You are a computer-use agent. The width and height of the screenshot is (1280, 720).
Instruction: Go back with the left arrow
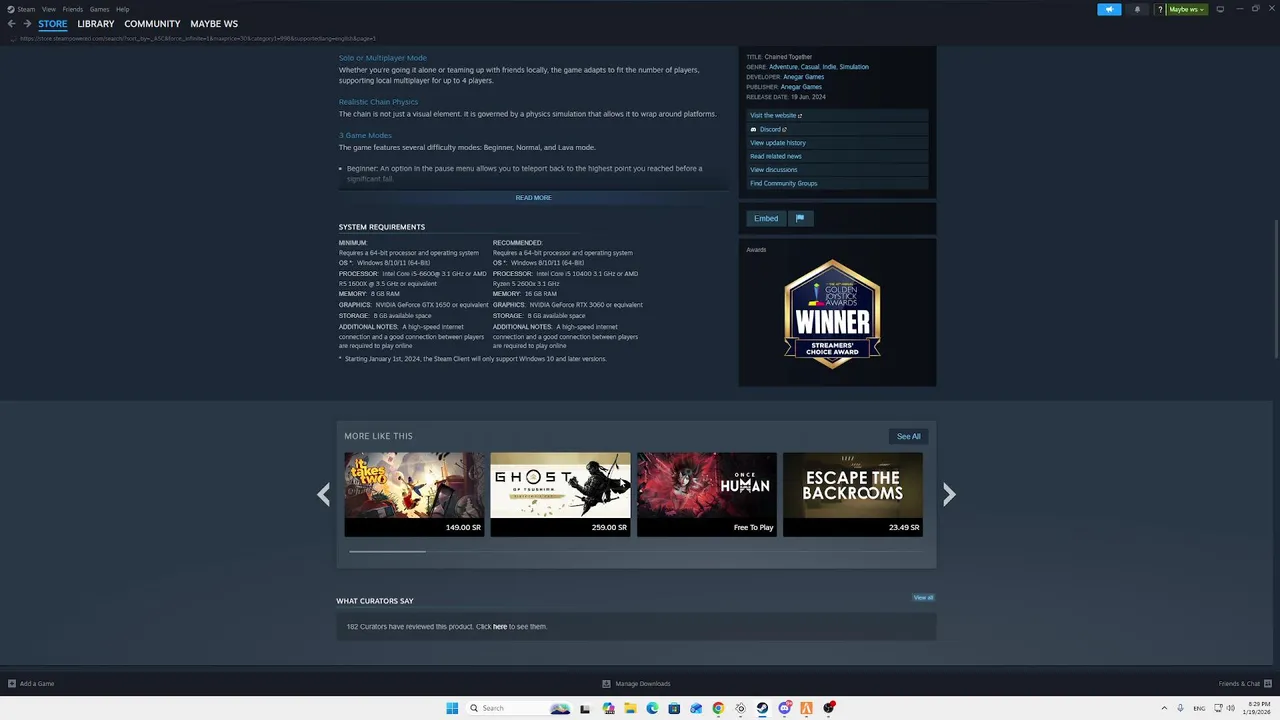click(12, 24)
